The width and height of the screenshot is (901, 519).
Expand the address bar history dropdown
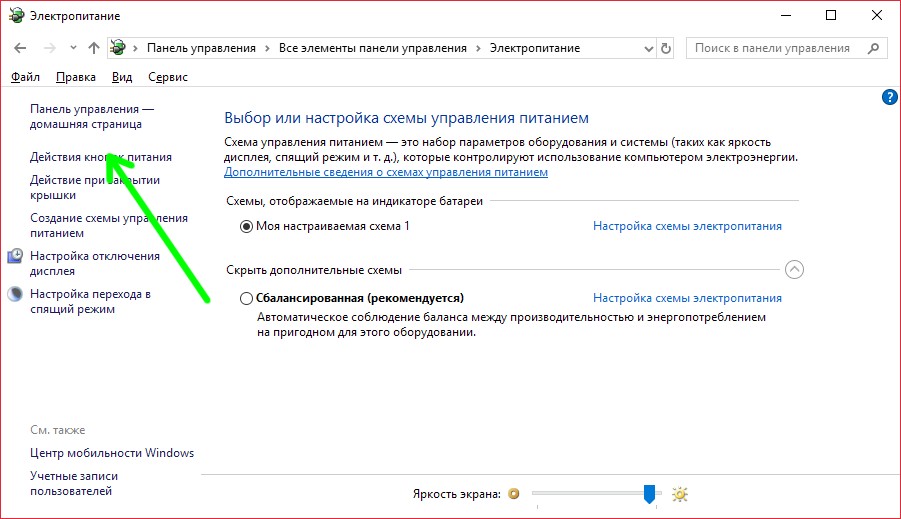649,49
